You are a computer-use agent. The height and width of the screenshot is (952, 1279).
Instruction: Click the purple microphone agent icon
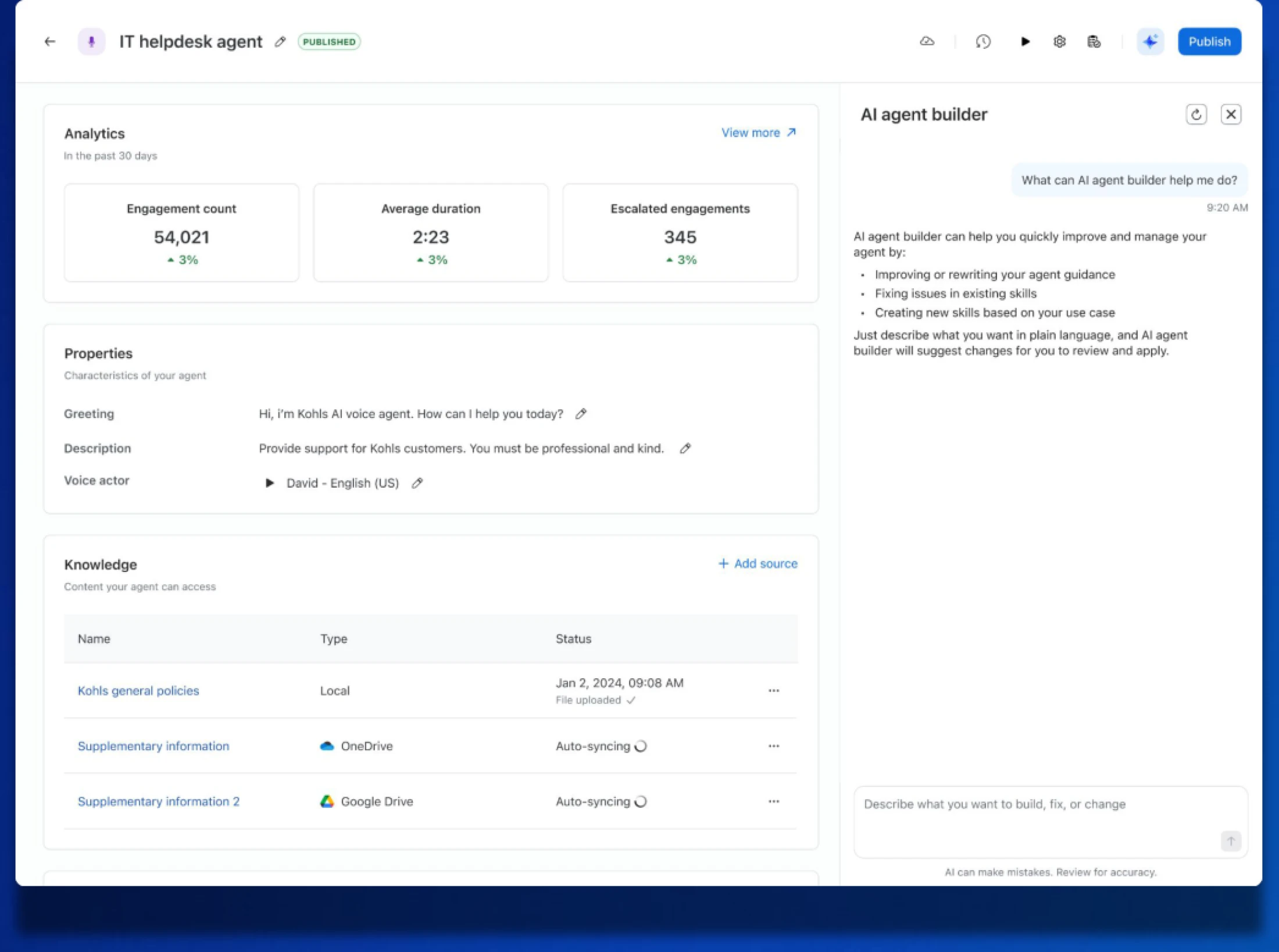tap(91, 42)
